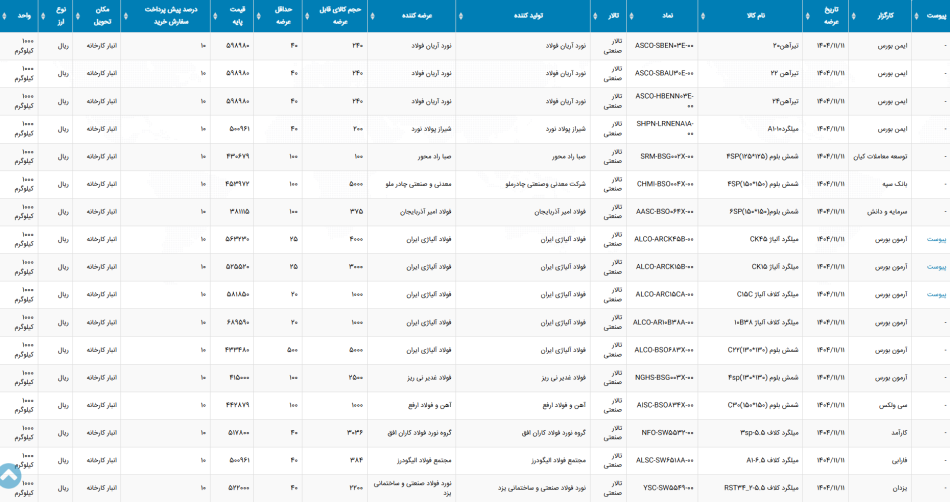Click symbol starting with AASC-BSO
The height and width of the screenshot is (502, 950).
[x=665, y=212]
